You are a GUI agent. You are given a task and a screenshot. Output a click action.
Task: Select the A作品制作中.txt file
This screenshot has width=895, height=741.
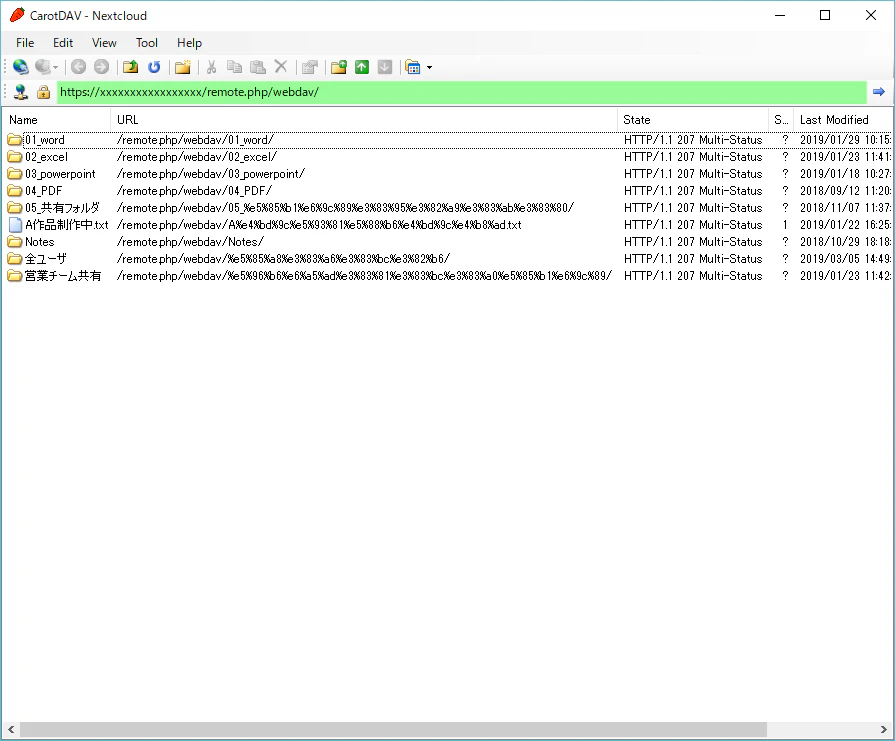pyautogui.click(x=67, y=225)
